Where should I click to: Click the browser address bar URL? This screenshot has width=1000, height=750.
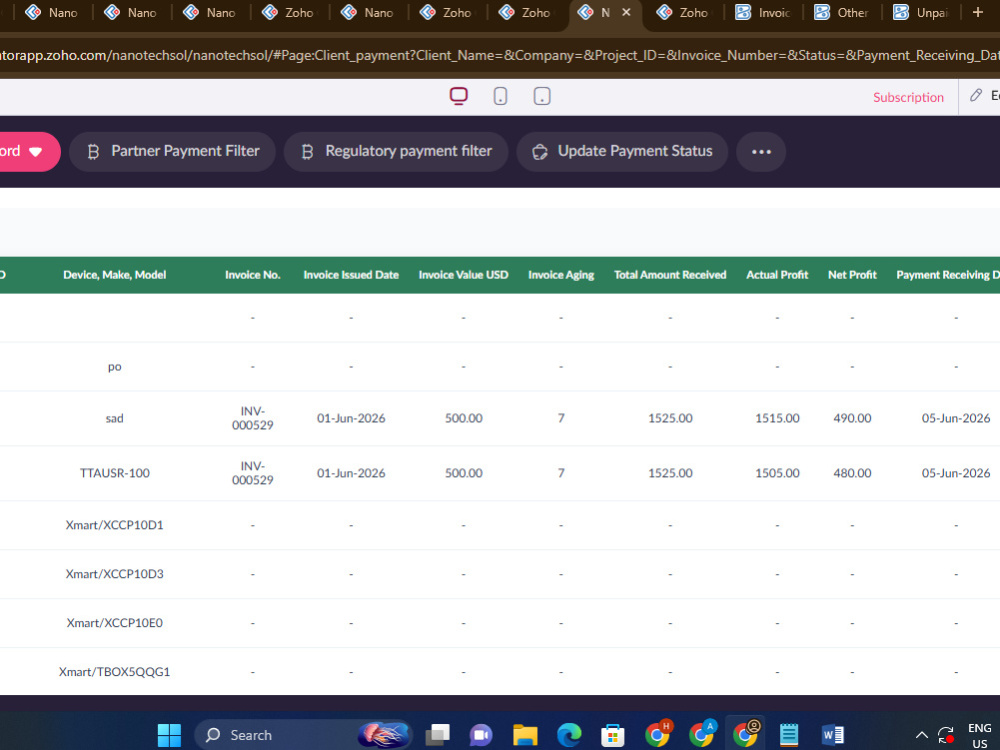(500, 55)
